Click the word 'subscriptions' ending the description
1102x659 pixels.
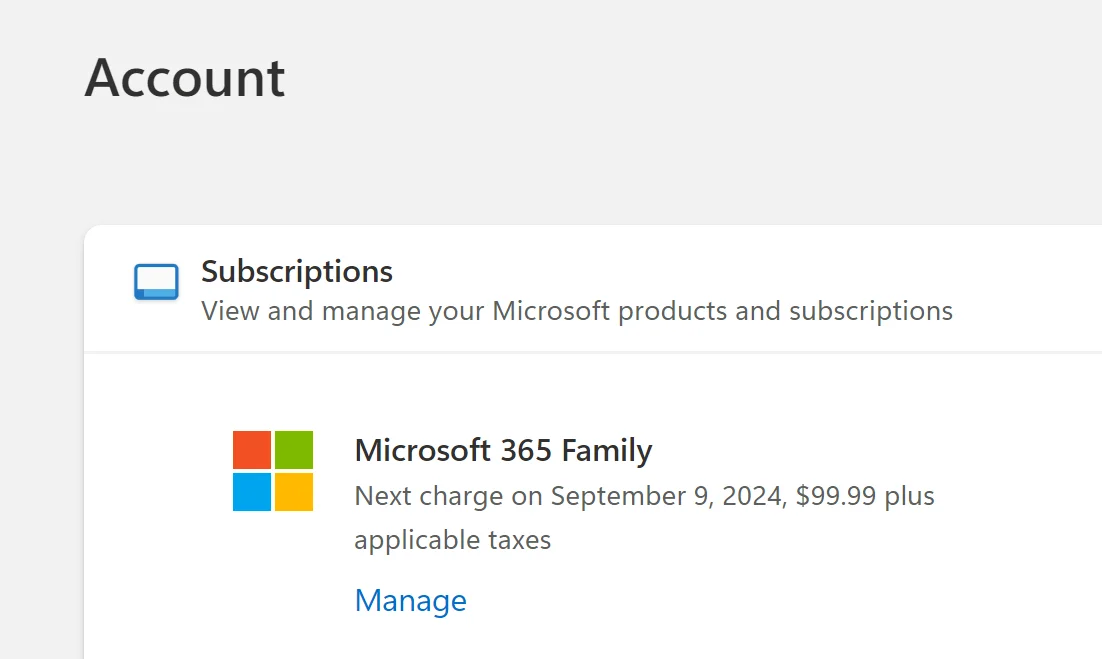[871, 311]
